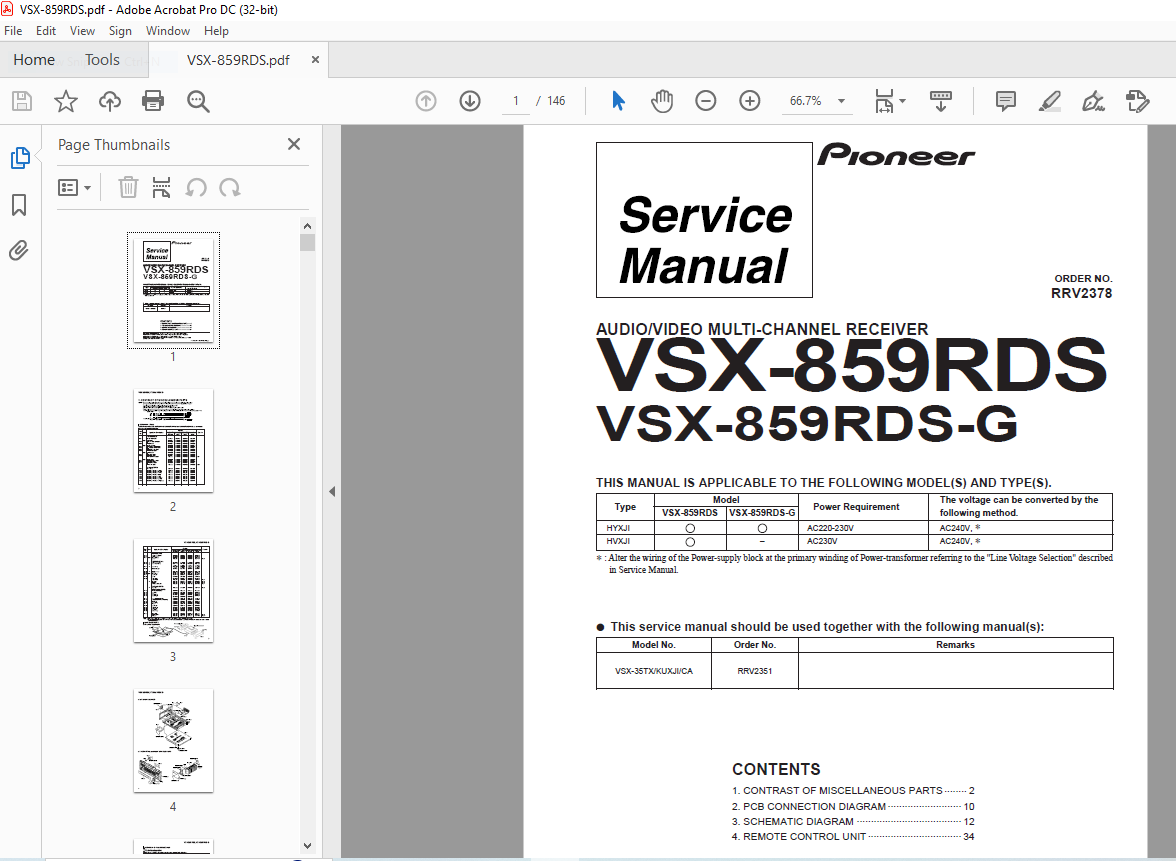The height and width of the screenshot is (861, 1176).
Task: Select page 1 thumbnail
Action: tap(173, 290)
